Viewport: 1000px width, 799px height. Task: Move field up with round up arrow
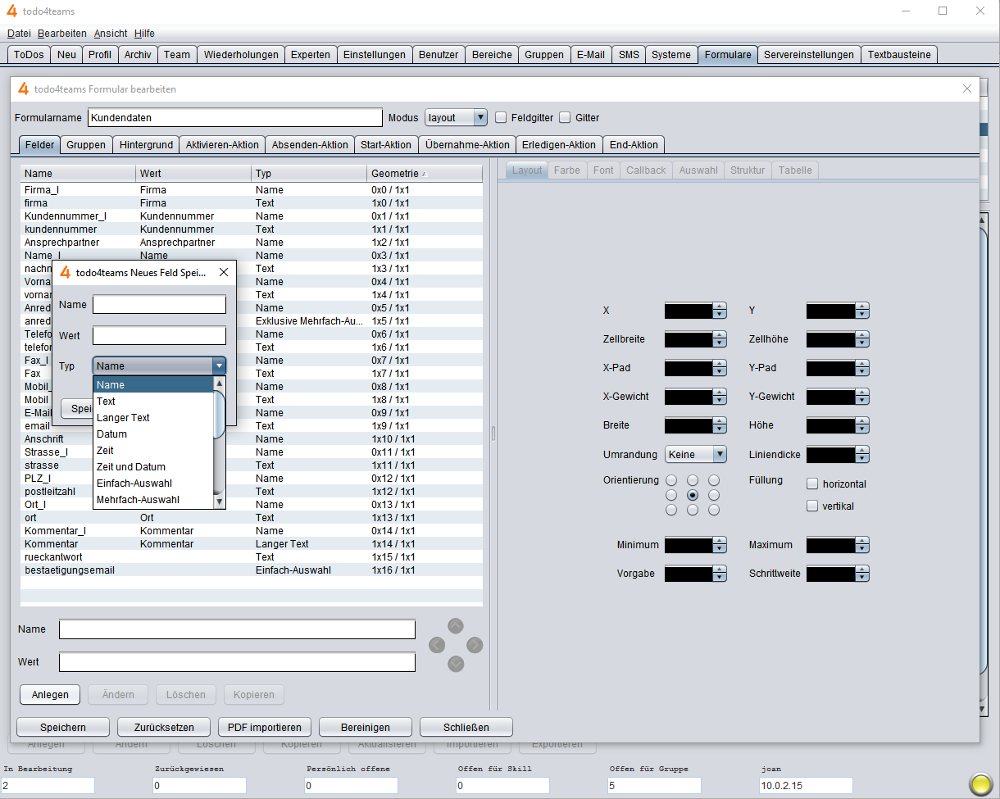pos(455,626)
